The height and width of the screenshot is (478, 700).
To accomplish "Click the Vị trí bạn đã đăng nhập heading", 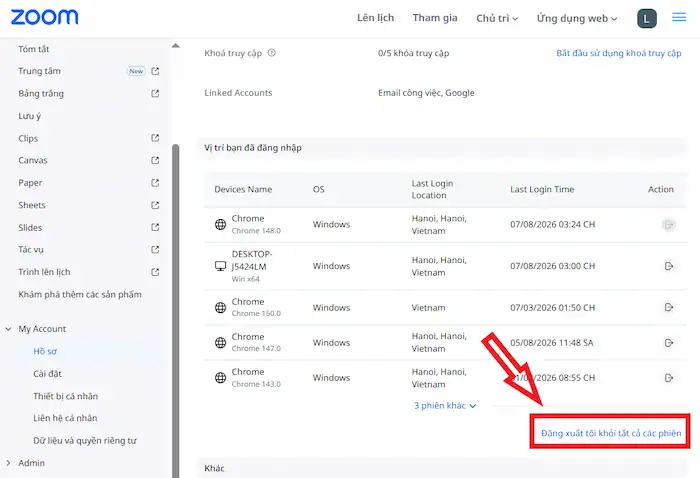I will 253,148.
